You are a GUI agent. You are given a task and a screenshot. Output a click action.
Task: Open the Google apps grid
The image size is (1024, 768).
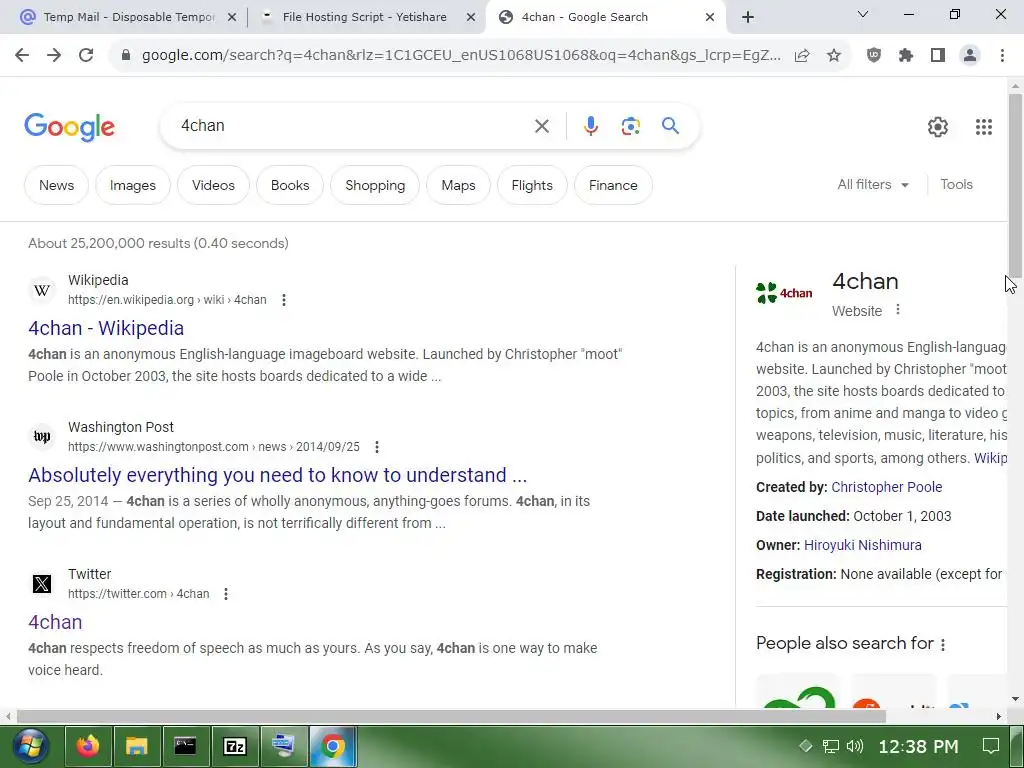[x=984, y=127]
